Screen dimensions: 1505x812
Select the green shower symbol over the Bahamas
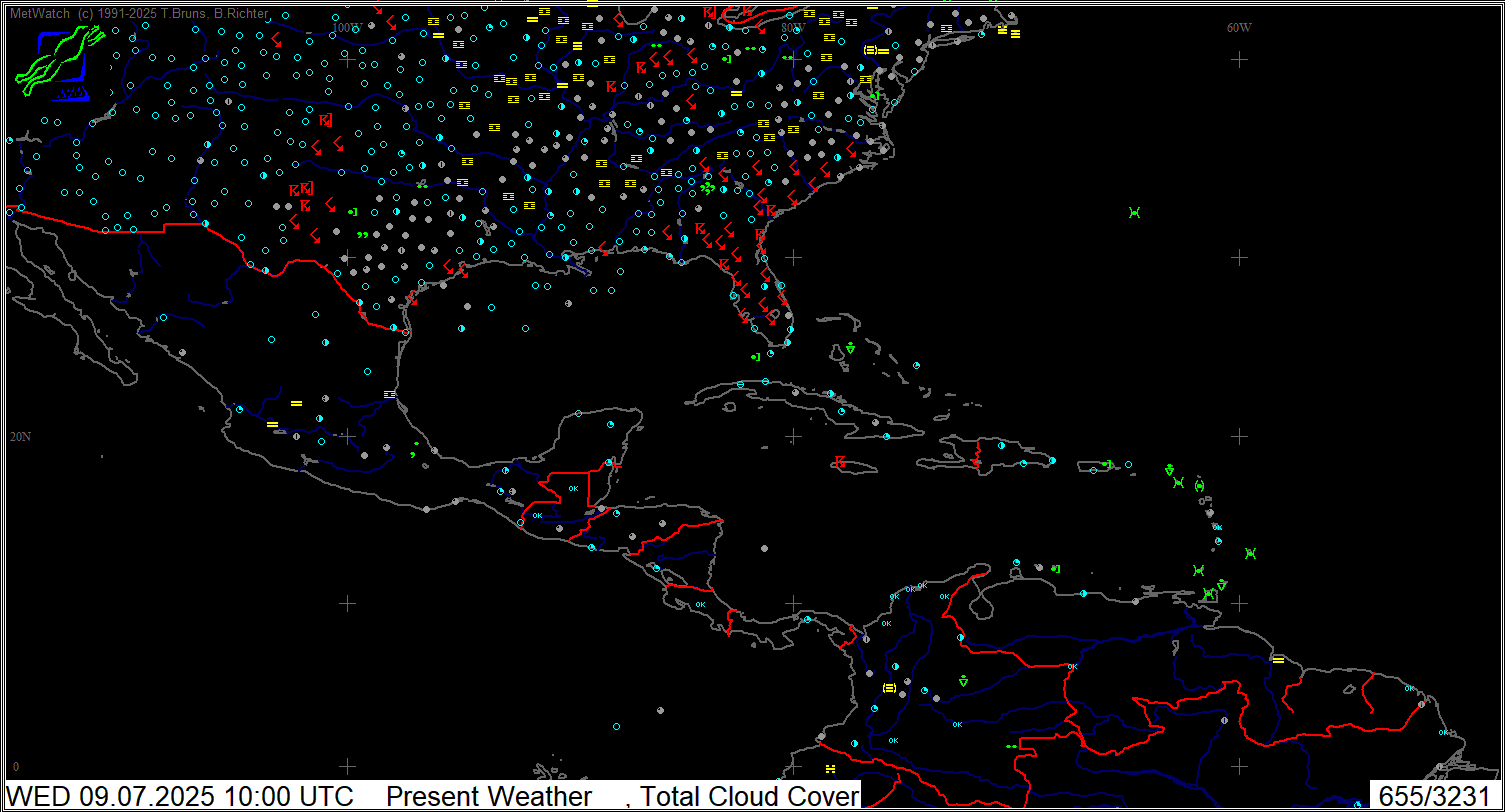(850, 348)
